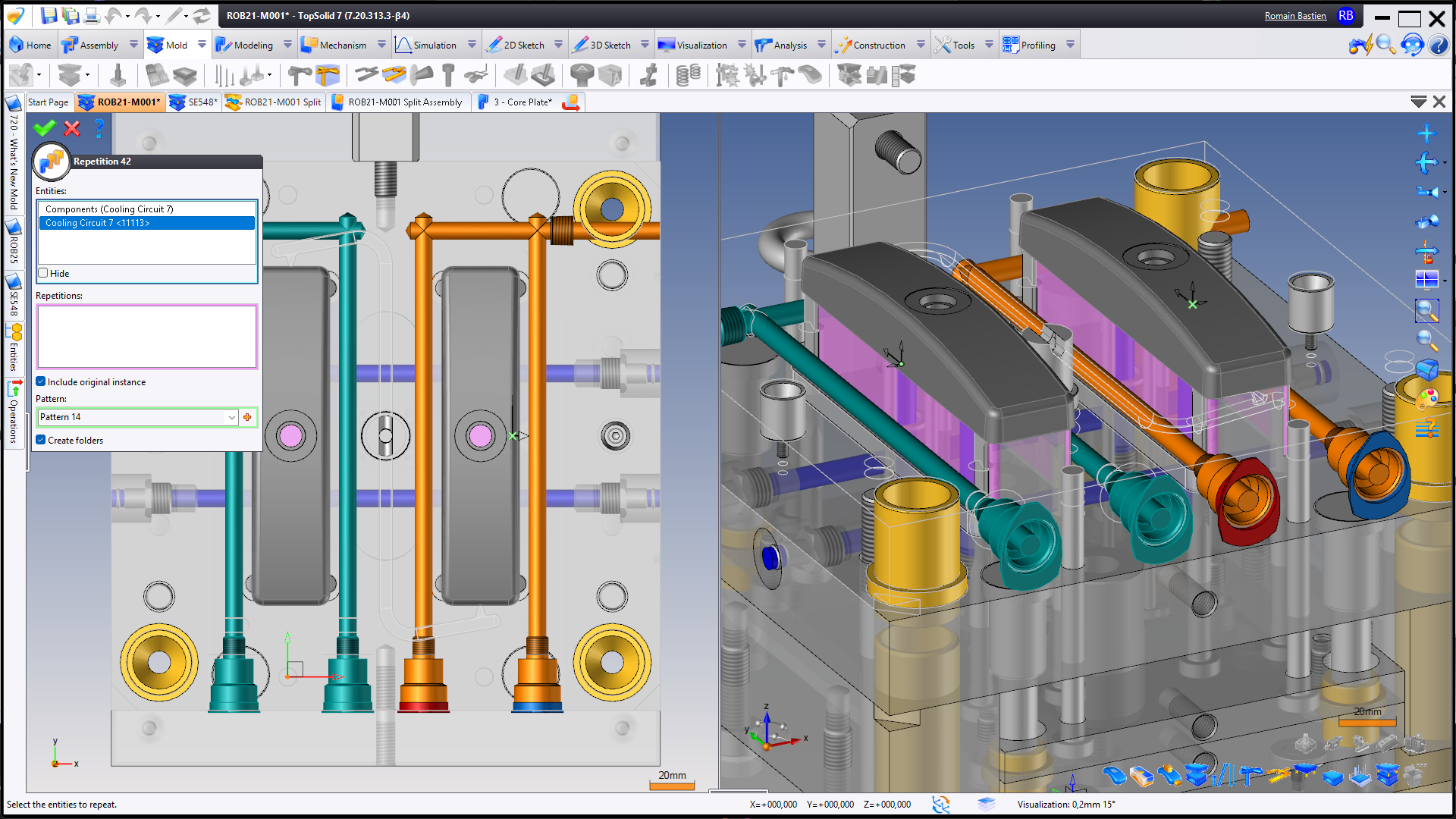This screenshot has height=819, width=1456.
Task: Open the rendering color palette icon
Action: (1426, 399)
